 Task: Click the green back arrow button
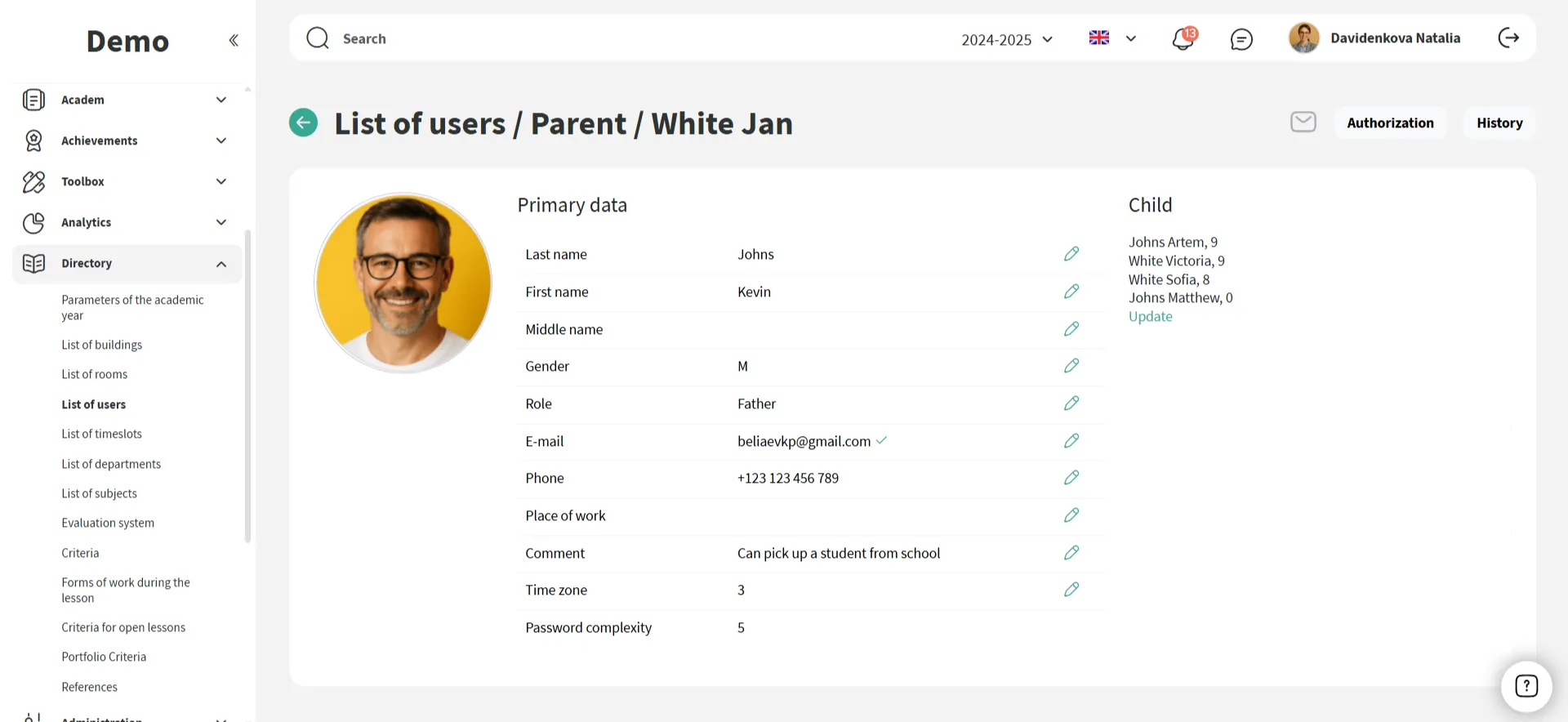[303, 123]
